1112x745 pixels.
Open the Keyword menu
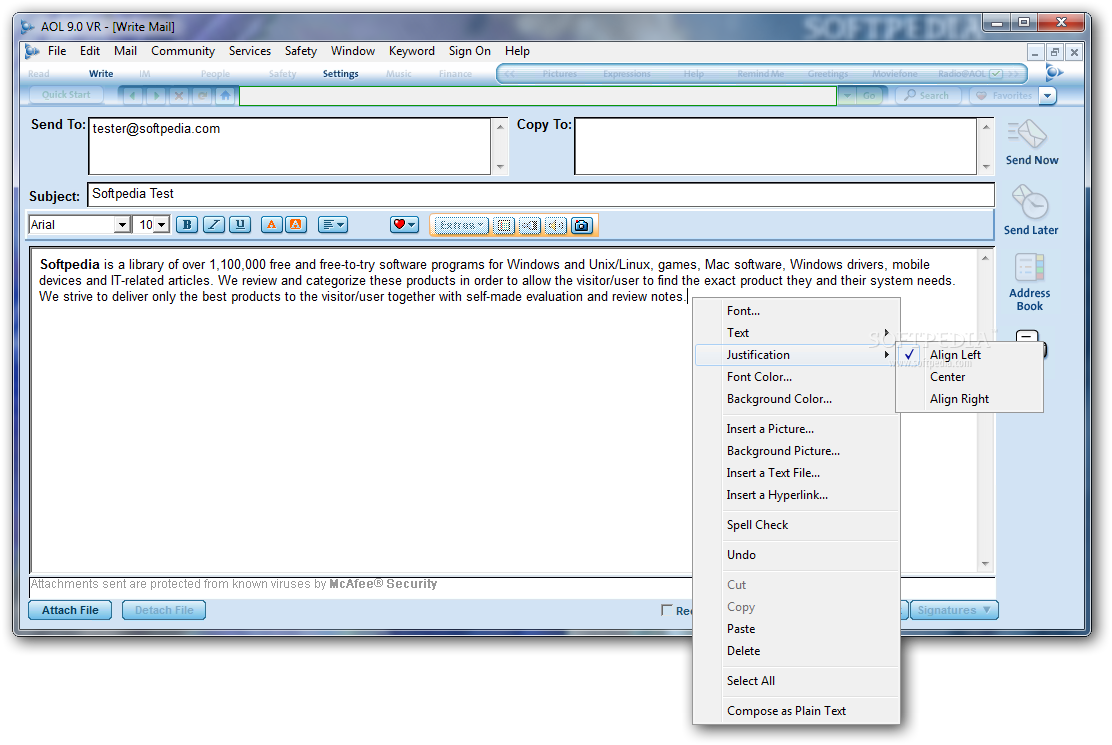[411, 51]
